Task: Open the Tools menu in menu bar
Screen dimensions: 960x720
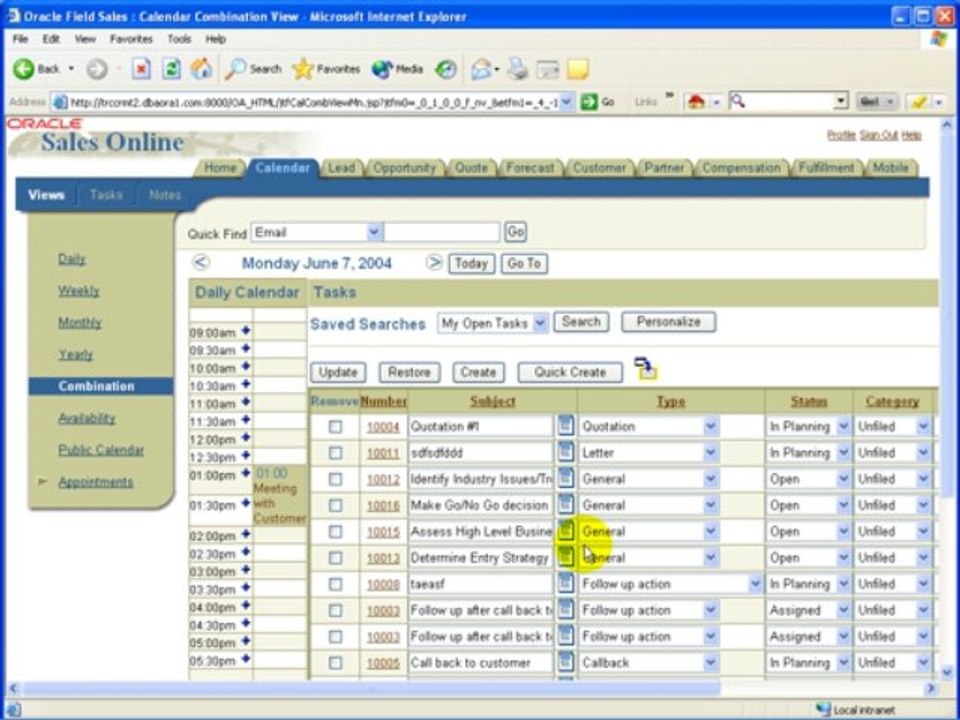Action: pos(179,39)
